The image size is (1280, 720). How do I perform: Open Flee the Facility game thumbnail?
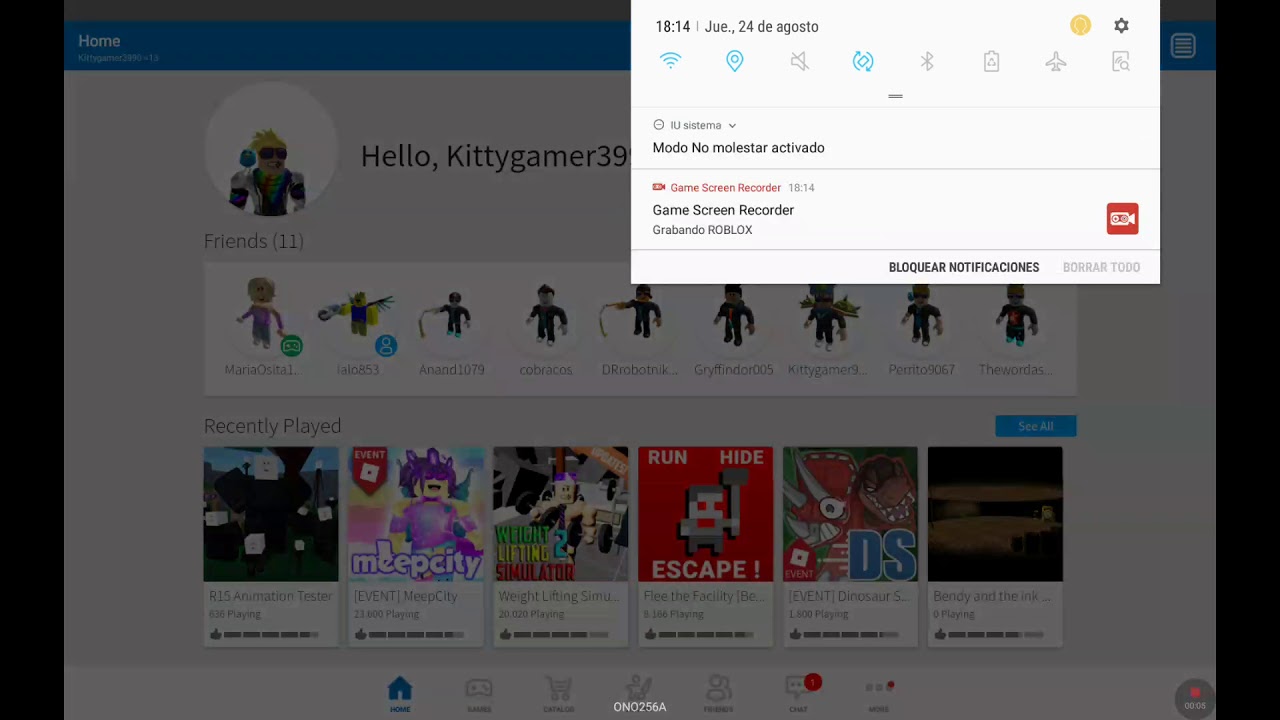[x=706, y=514]
